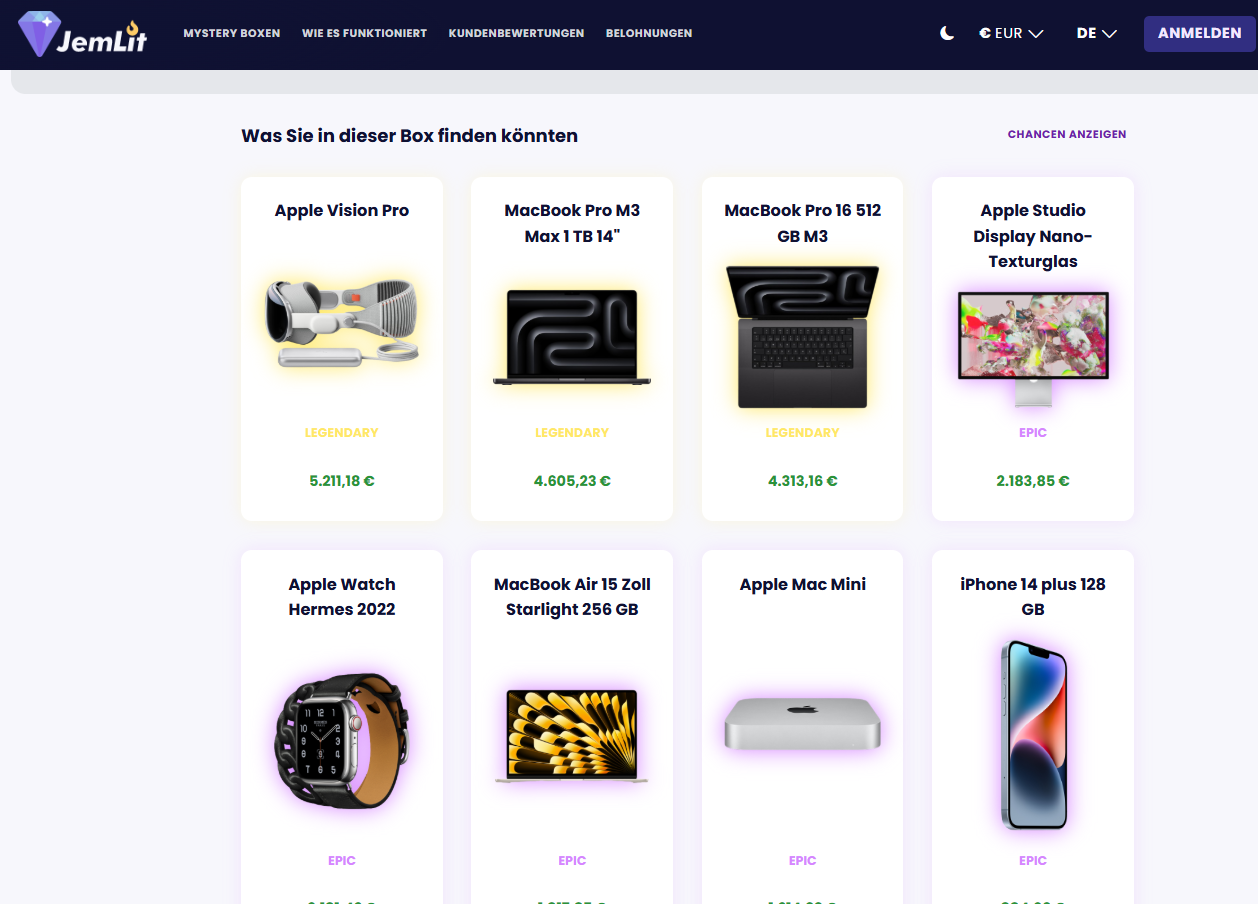
Task: Click the Apple Vision Pro title
Action: 342,210
